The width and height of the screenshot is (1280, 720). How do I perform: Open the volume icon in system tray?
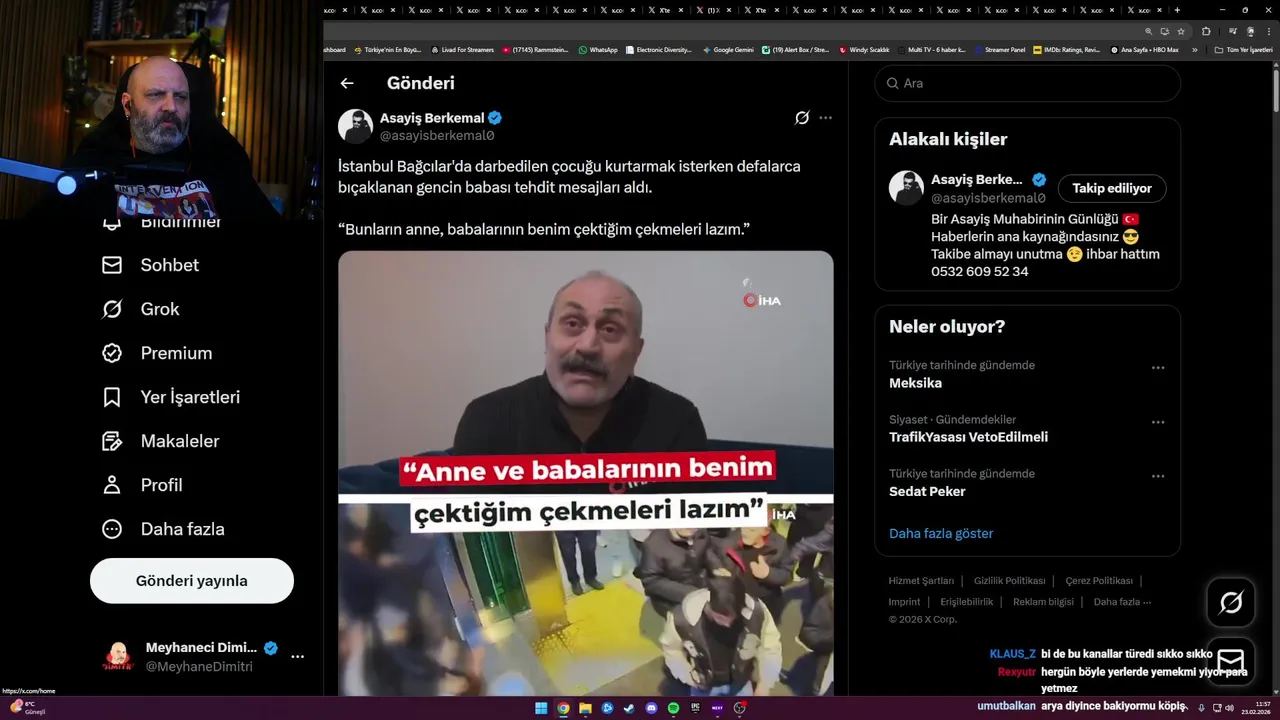[x=1229, y=708]
